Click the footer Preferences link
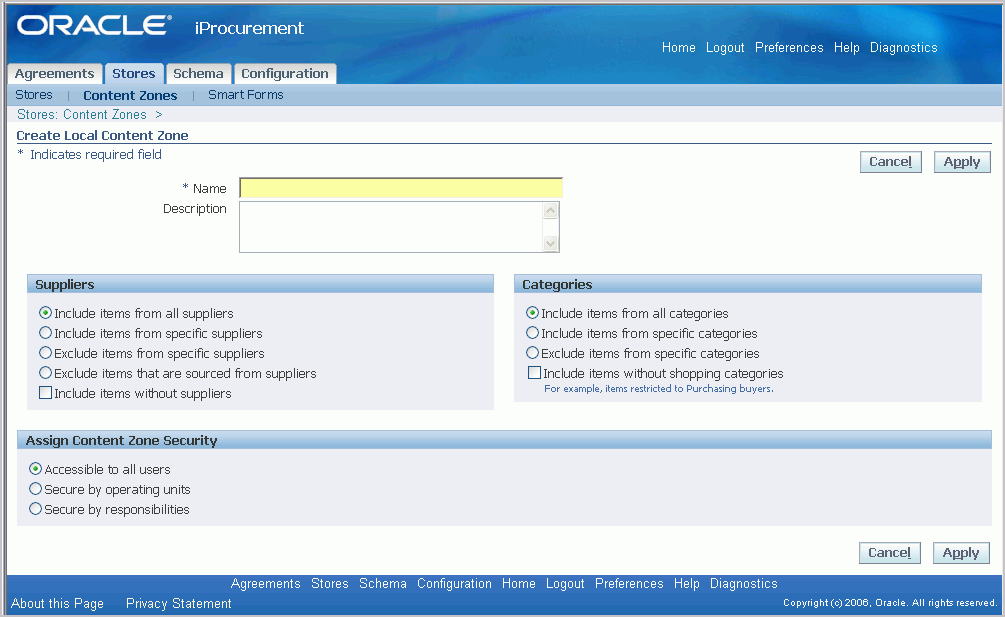 tap(629, 584)
